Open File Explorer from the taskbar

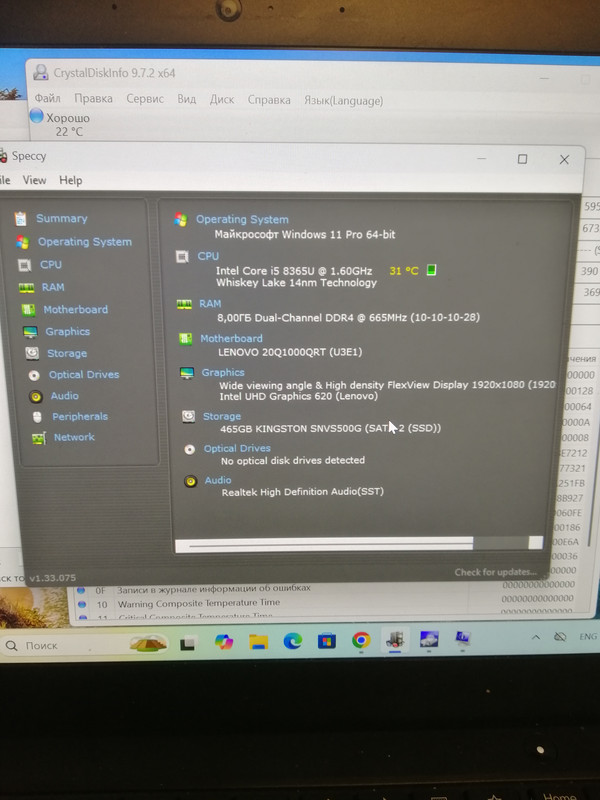[259, 641]
